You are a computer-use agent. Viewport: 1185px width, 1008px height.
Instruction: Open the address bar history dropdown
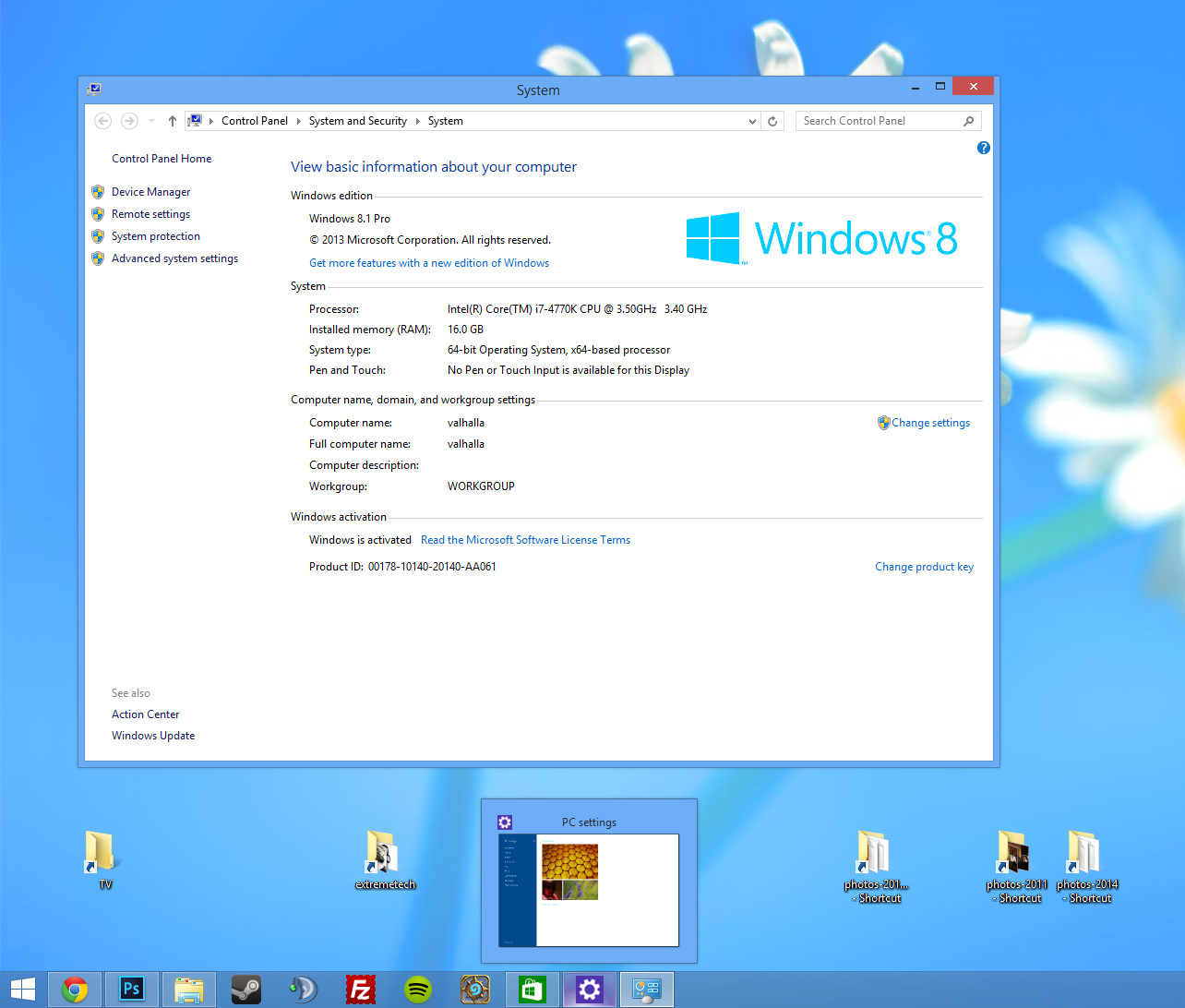coord(752,120)
